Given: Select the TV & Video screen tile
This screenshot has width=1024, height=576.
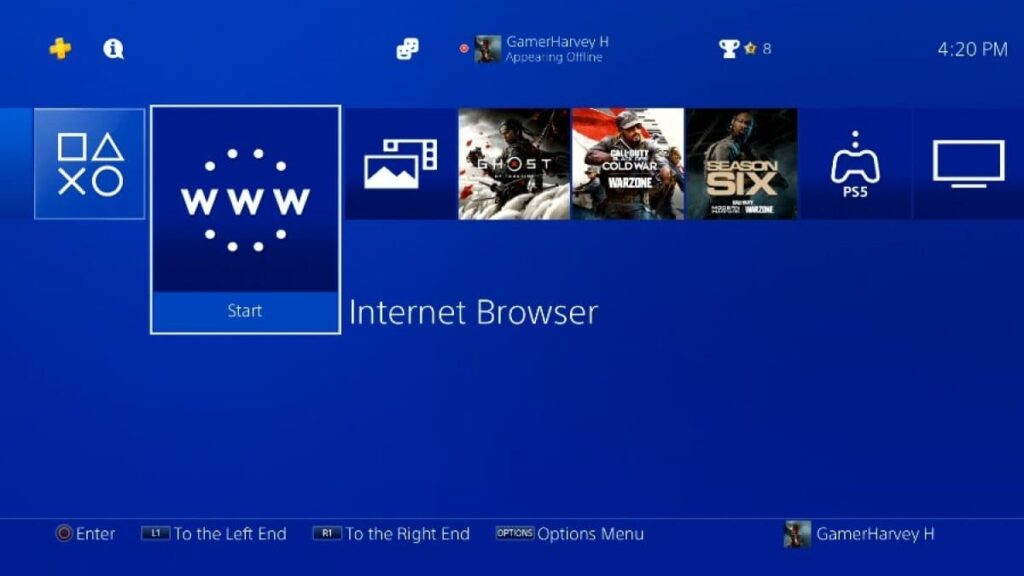Looking at the screenshot, I should [968, 164].
